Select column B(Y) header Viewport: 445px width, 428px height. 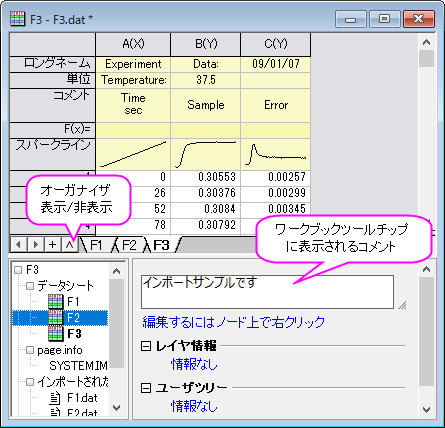tap(206, 44)
